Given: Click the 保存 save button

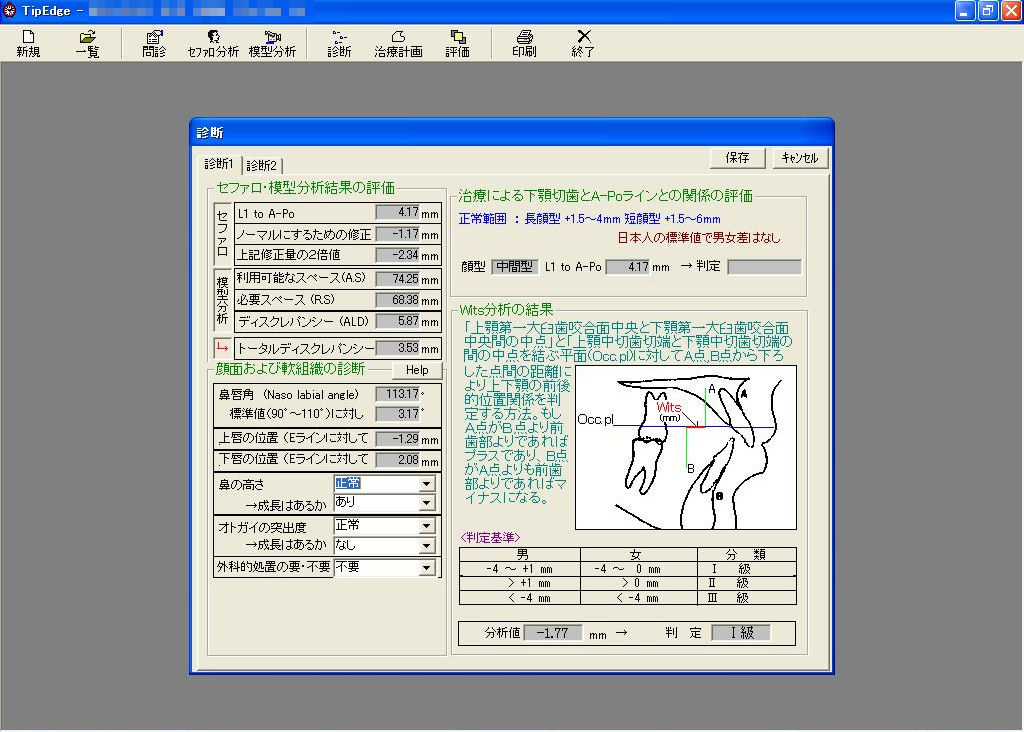Looking at the screenshot, I should (737, 158).
